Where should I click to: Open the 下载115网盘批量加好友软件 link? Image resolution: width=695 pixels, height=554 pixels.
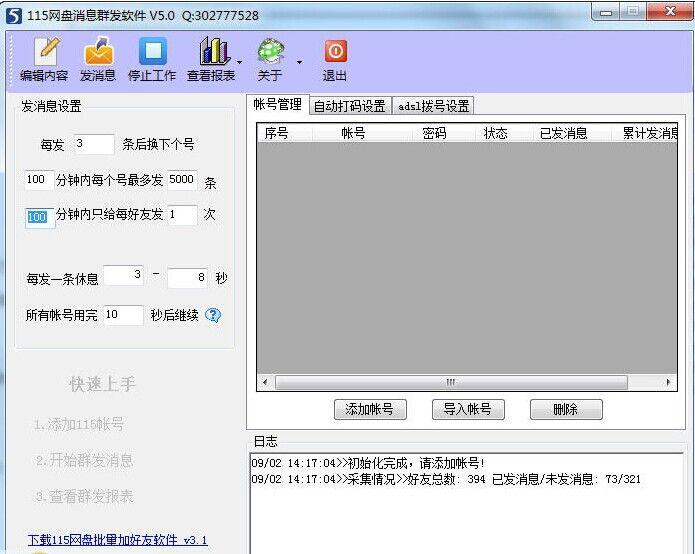[117, 540]
